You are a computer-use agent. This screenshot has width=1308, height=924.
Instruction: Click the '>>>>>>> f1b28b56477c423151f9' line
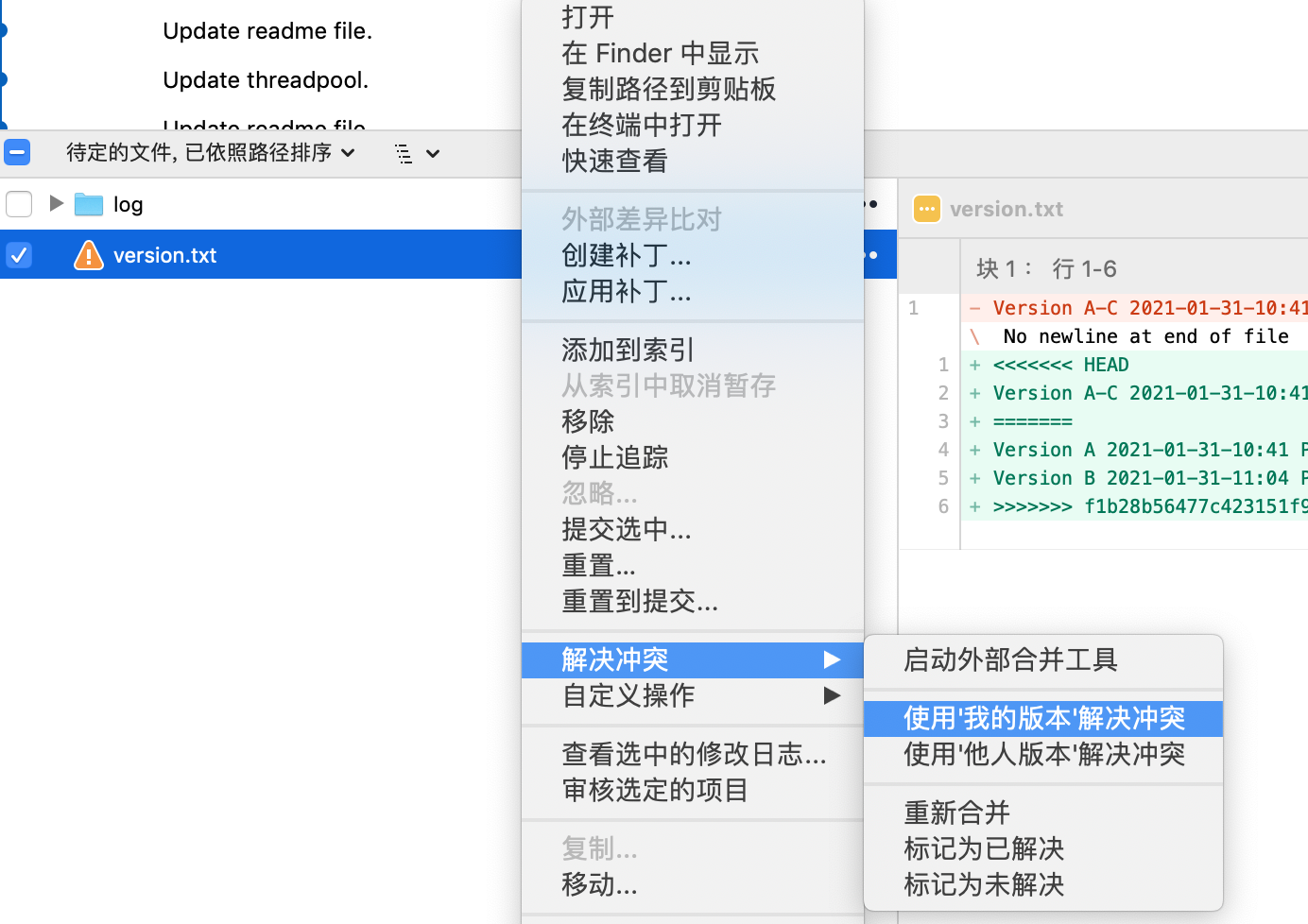point(1134,506)
